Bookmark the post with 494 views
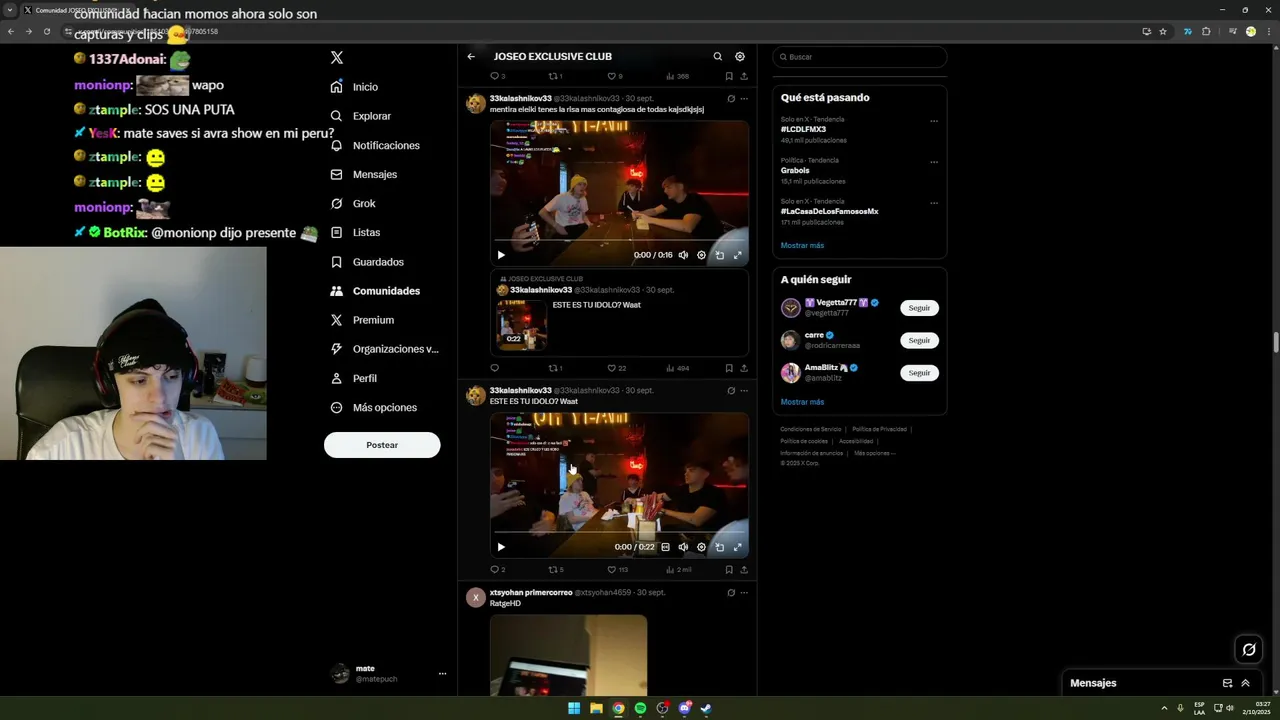 (729, 368)
